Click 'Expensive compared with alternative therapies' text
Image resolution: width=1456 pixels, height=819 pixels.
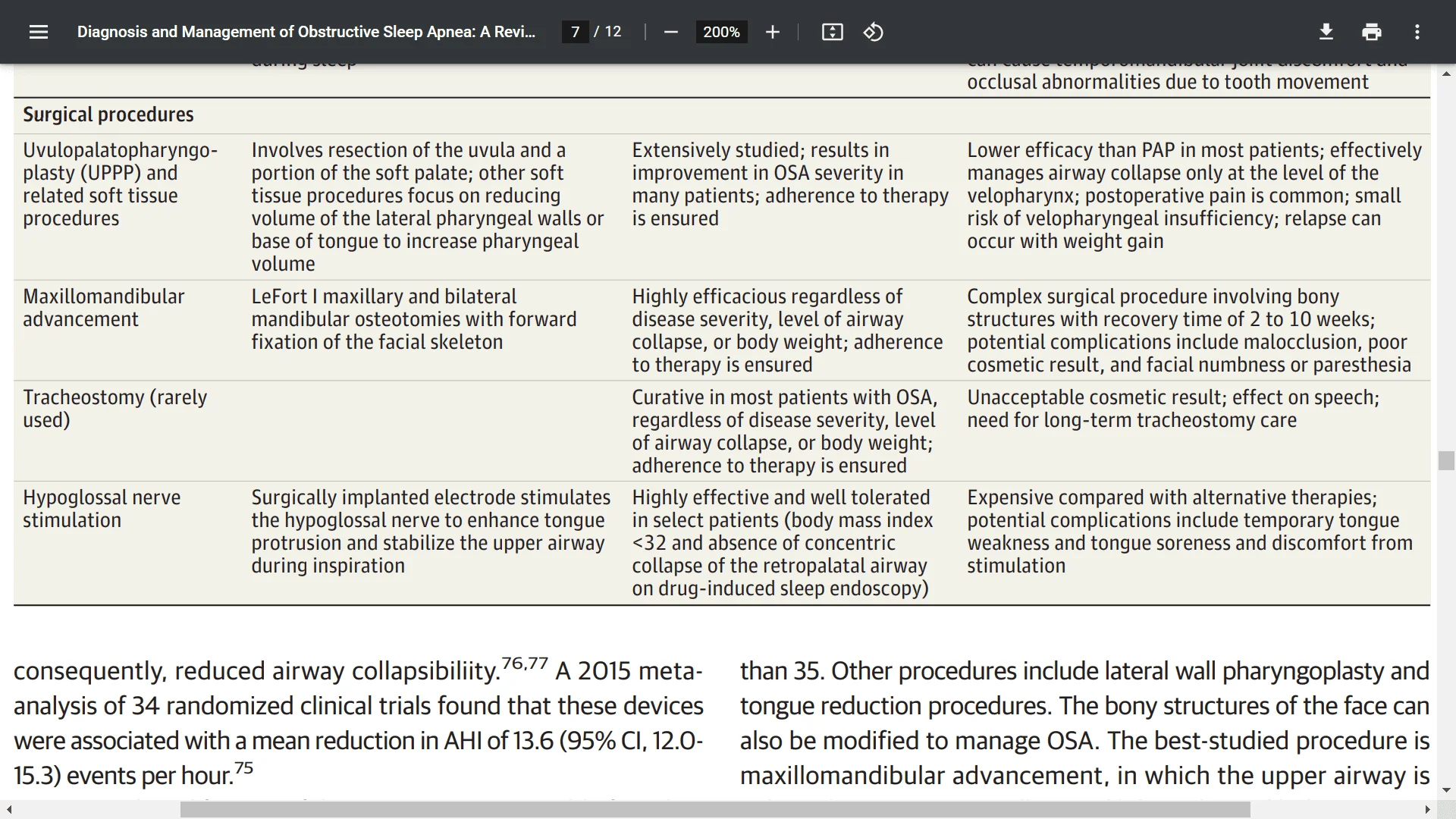1172,497
